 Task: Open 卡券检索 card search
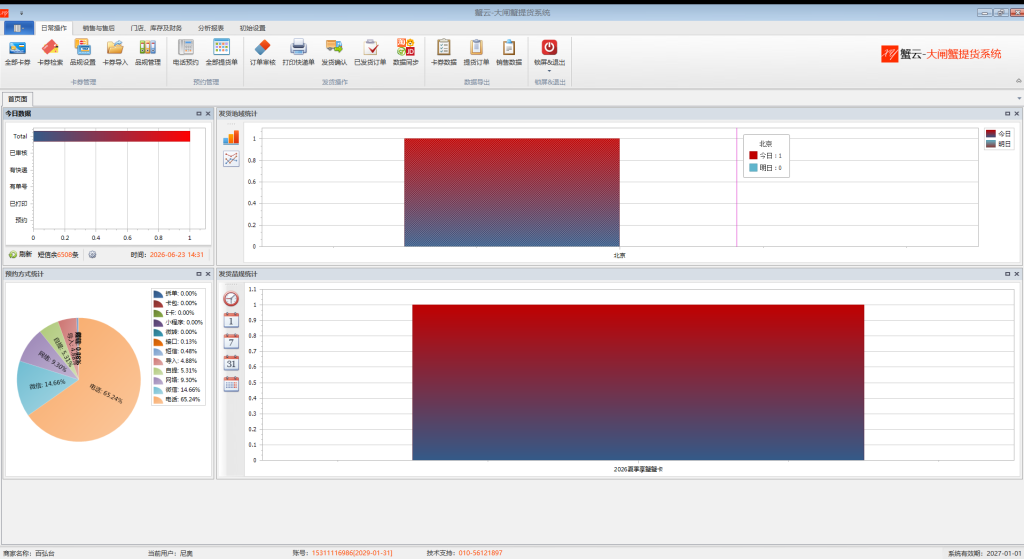50,52
